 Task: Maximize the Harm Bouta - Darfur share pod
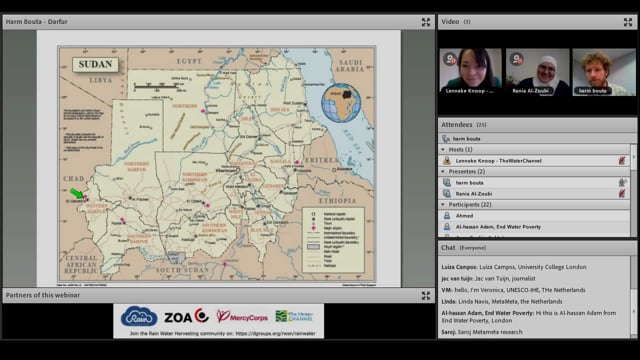[426, 22]
